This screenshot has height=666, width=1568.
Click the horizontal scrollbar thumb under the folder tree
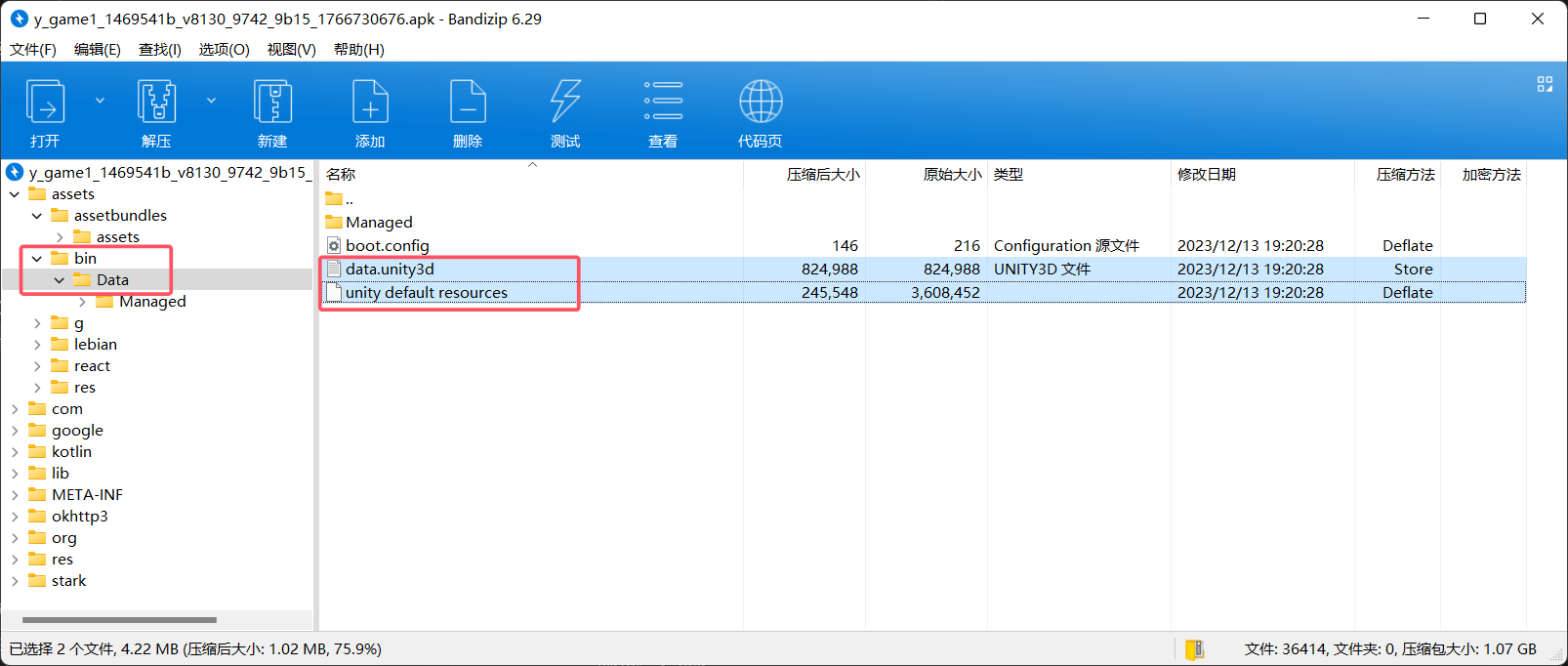[x=119, y=620]
